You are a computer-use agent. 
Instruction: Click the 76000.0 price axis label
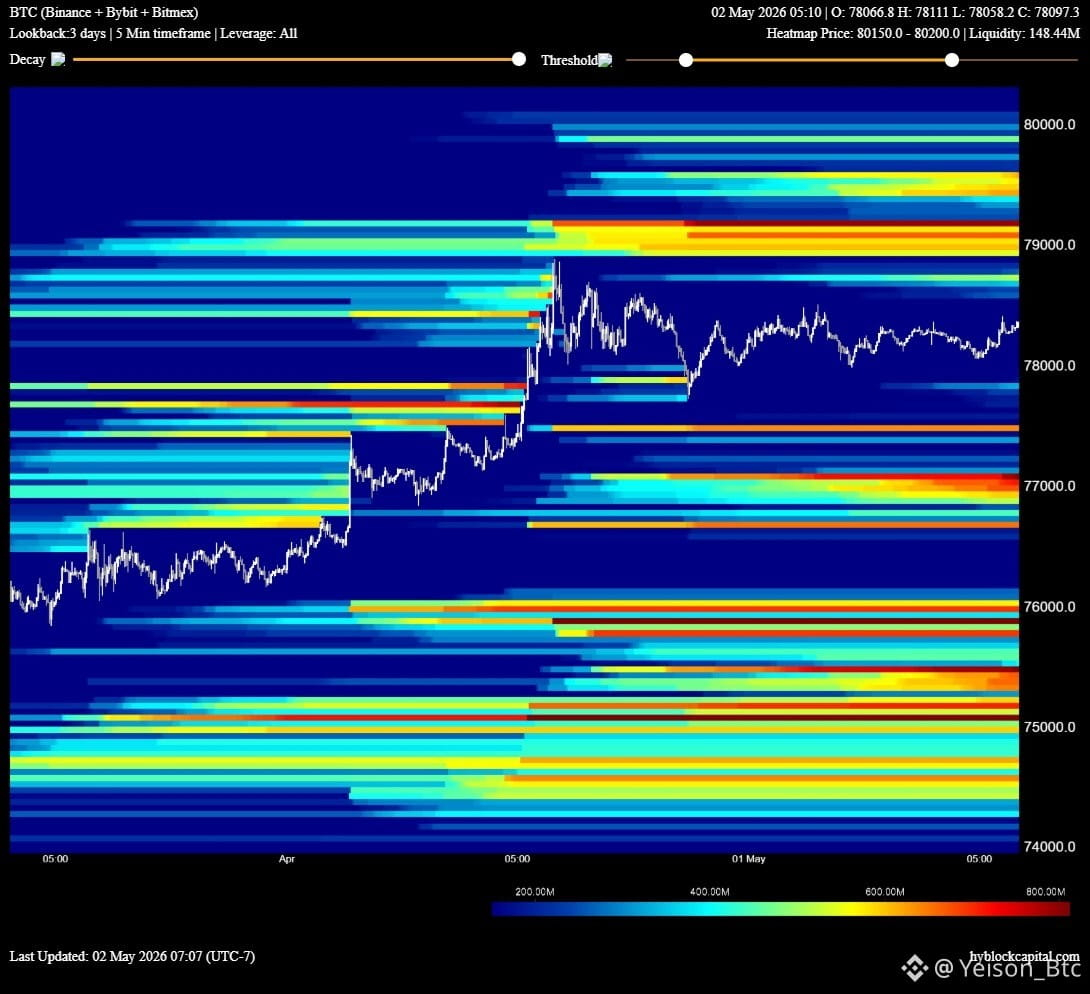(1049, 606)
